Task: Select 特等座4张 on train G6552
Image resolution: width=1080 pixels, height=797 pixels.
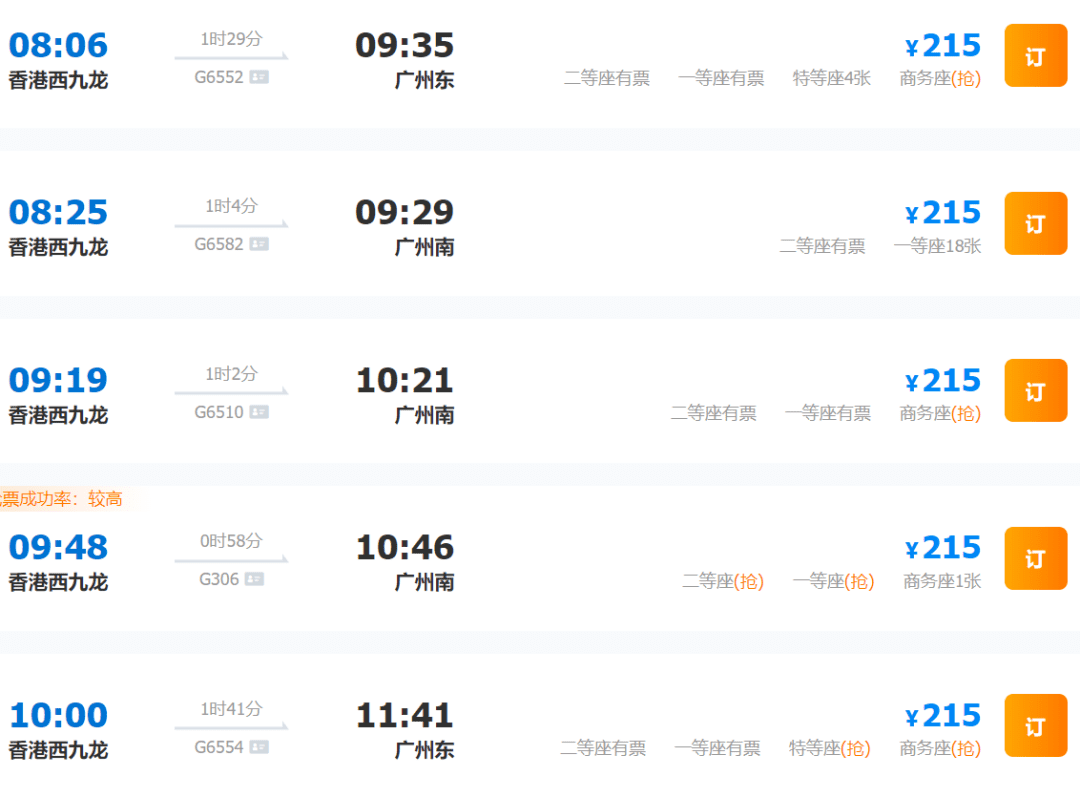Action: (831, 78)
